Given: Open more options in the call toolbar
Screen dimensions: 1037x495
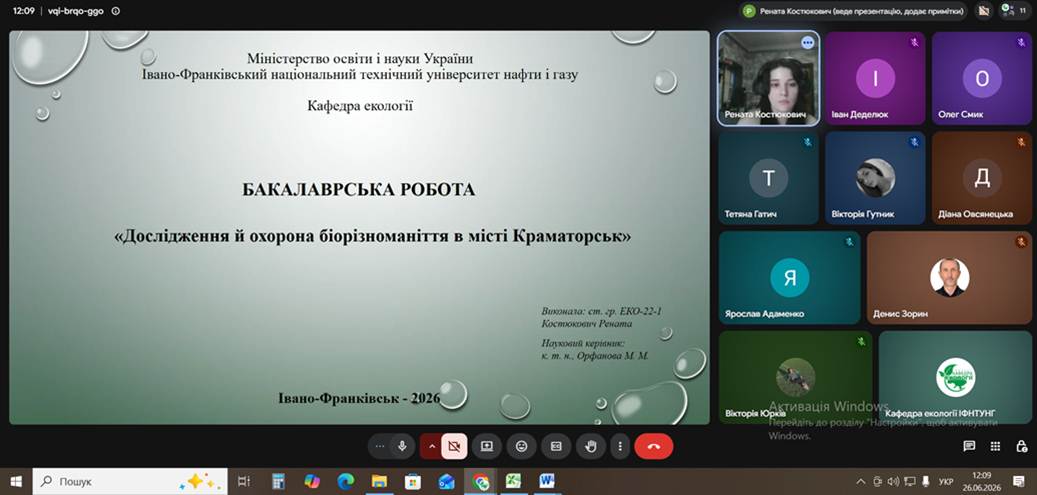Looking at the screenshot, I should click(x=620, y=447).
